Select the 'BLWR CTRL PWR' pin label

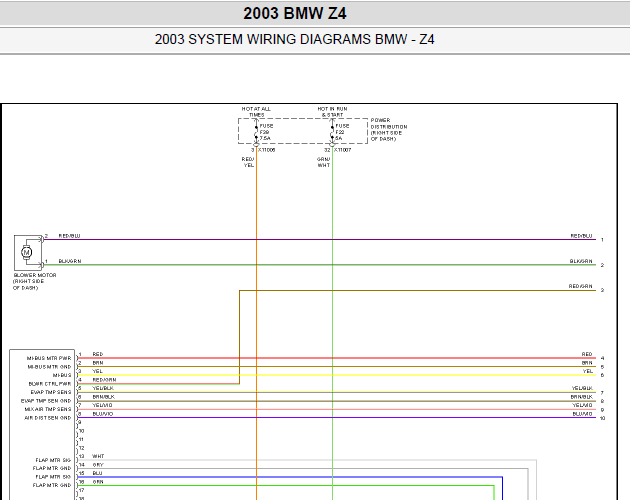point(50,384)
